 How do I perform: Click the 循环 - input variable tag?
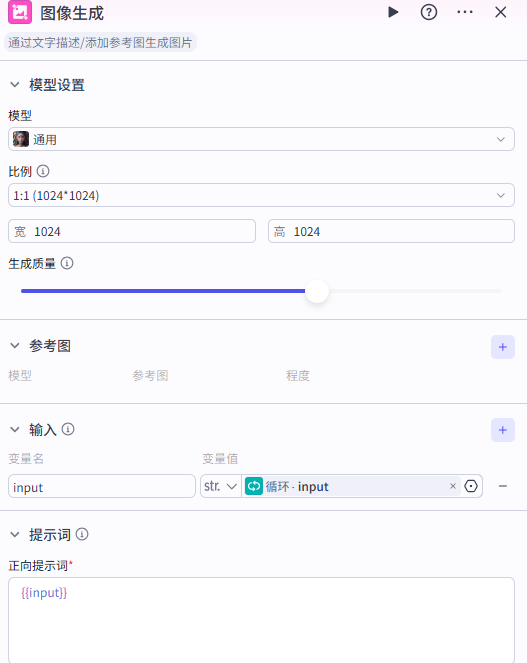[352, 486]
